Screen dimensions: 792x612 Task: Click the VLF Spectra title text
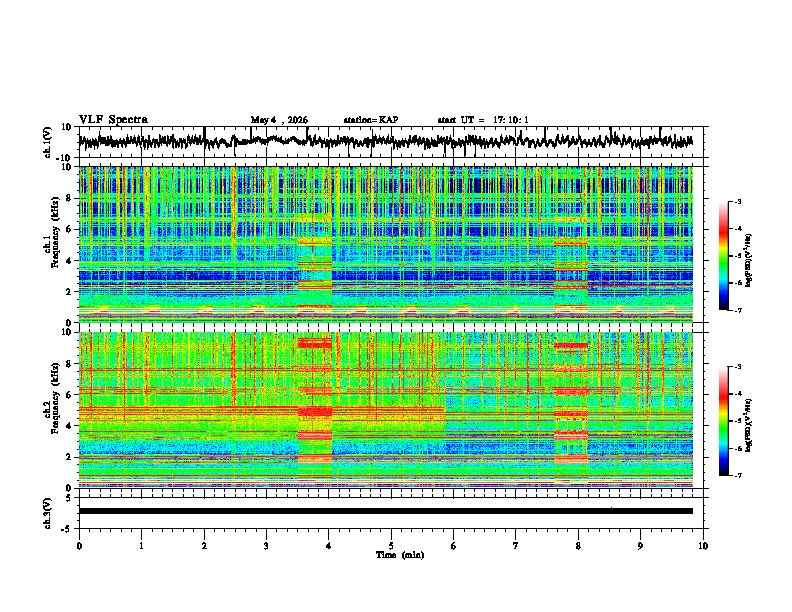113,120
